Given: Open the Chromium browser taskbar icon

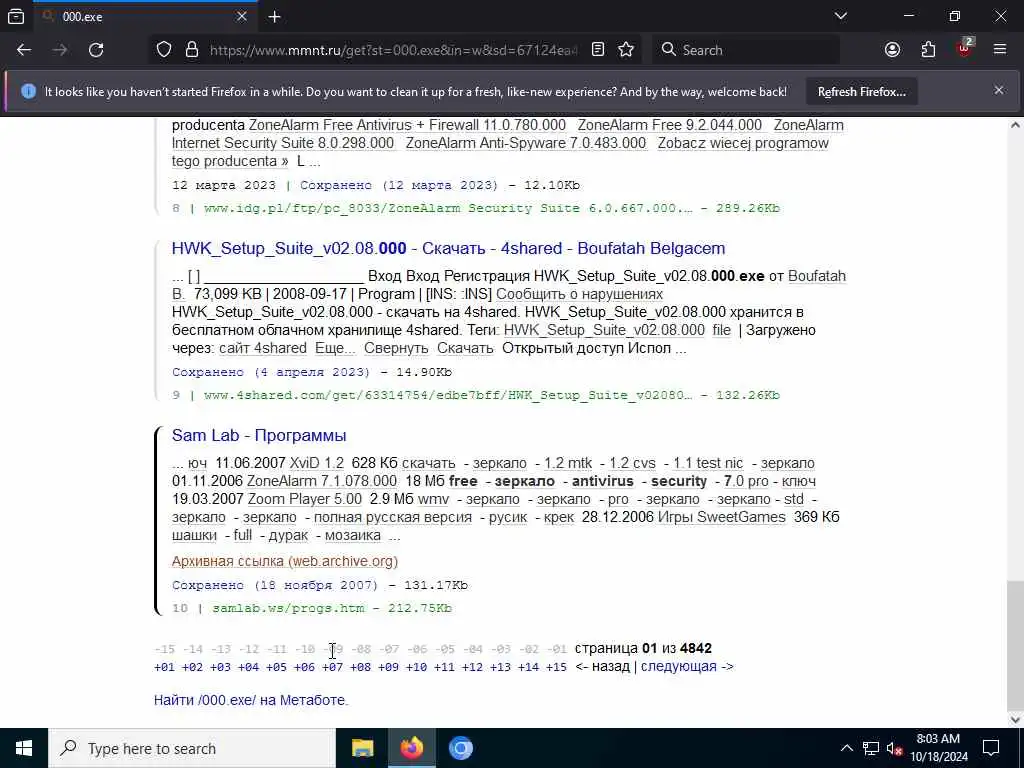Looking at the screenshot, I should (460, 748).
